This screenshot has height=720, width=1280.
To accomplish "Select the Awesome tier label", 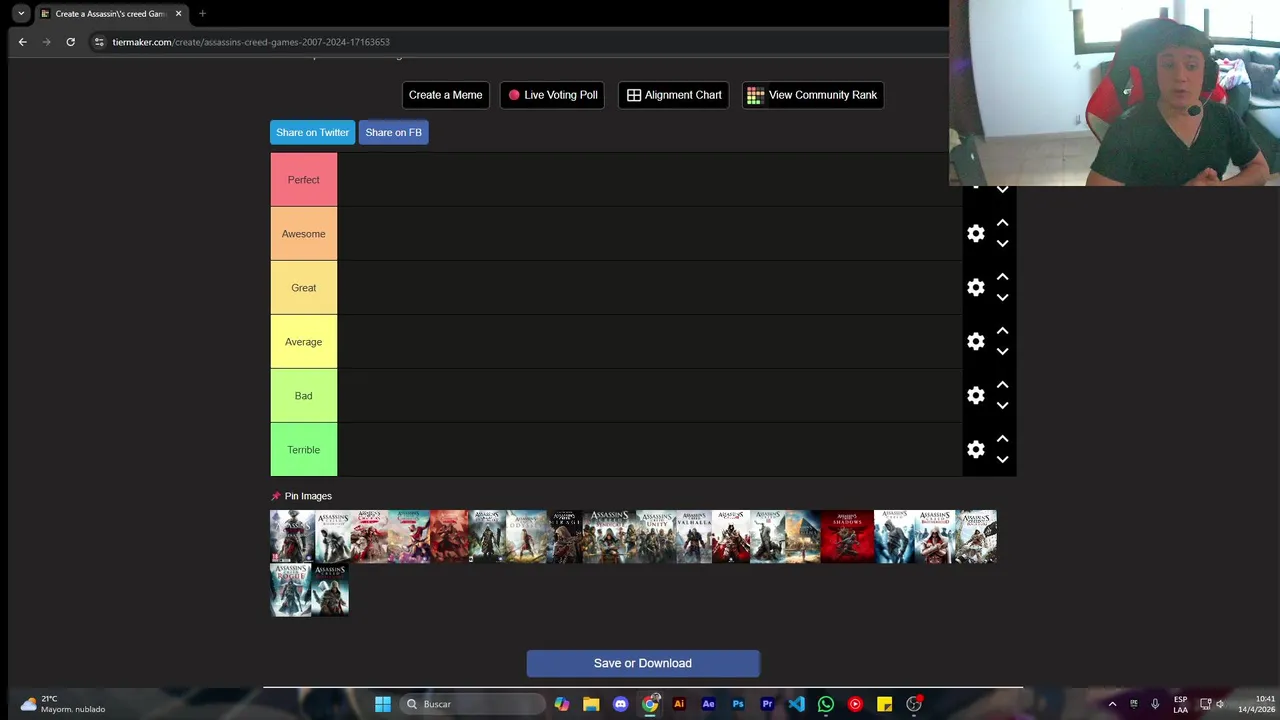I will pyautogui.click(x=304, y=234).
